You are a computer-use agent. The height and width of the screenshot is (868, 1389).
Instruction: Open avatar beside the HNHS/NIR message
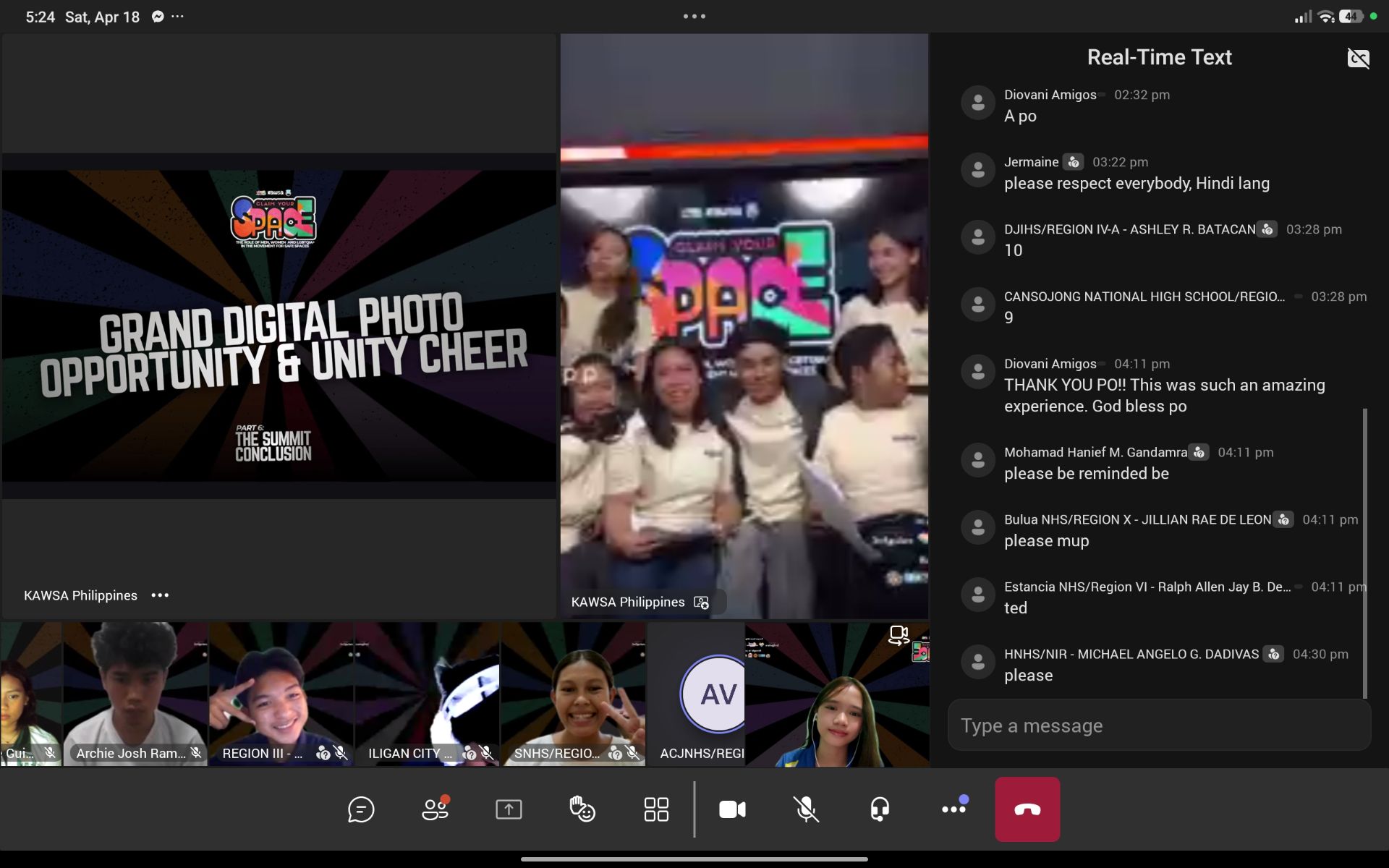coord(977,662)
